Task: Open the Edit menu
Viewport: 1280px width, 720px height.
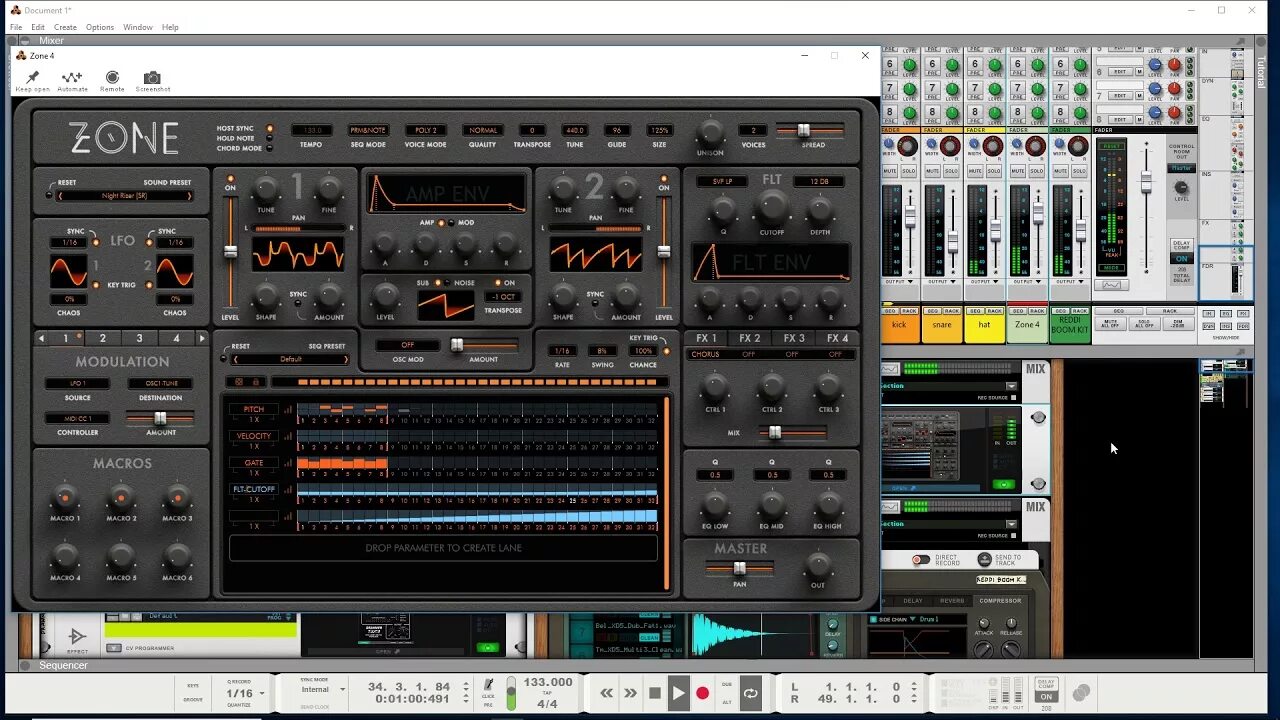Action: click(x=38, y=27)
